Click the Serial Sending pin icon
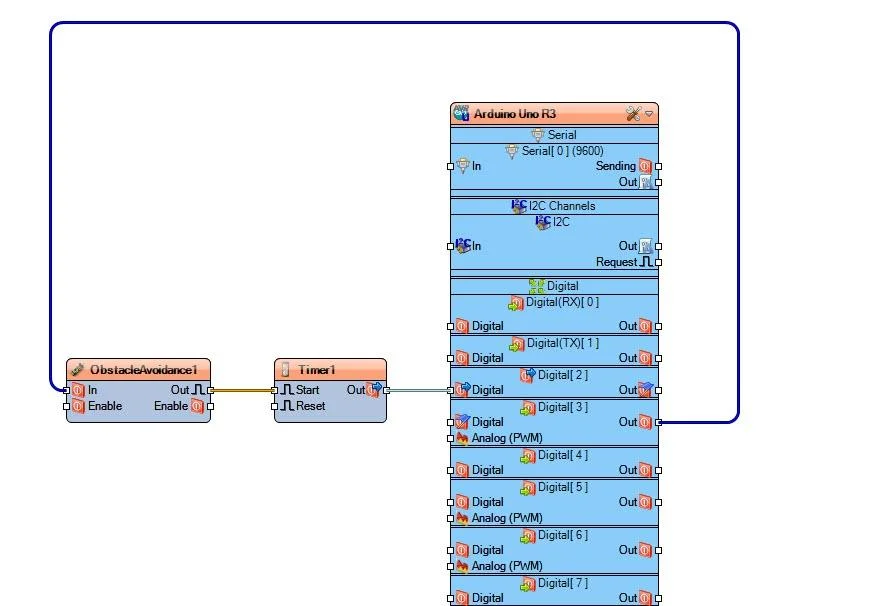The width and height of the screenshot is (881, 606). pos(645,166)
